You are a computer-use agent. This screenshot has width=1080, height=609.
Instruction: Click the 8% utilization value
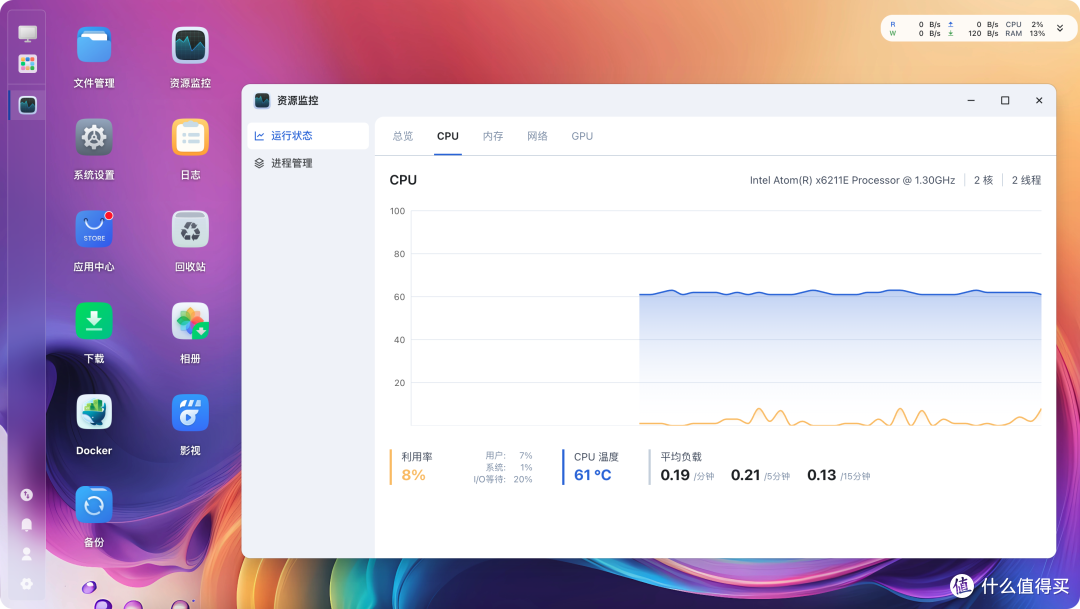[413, 475]
